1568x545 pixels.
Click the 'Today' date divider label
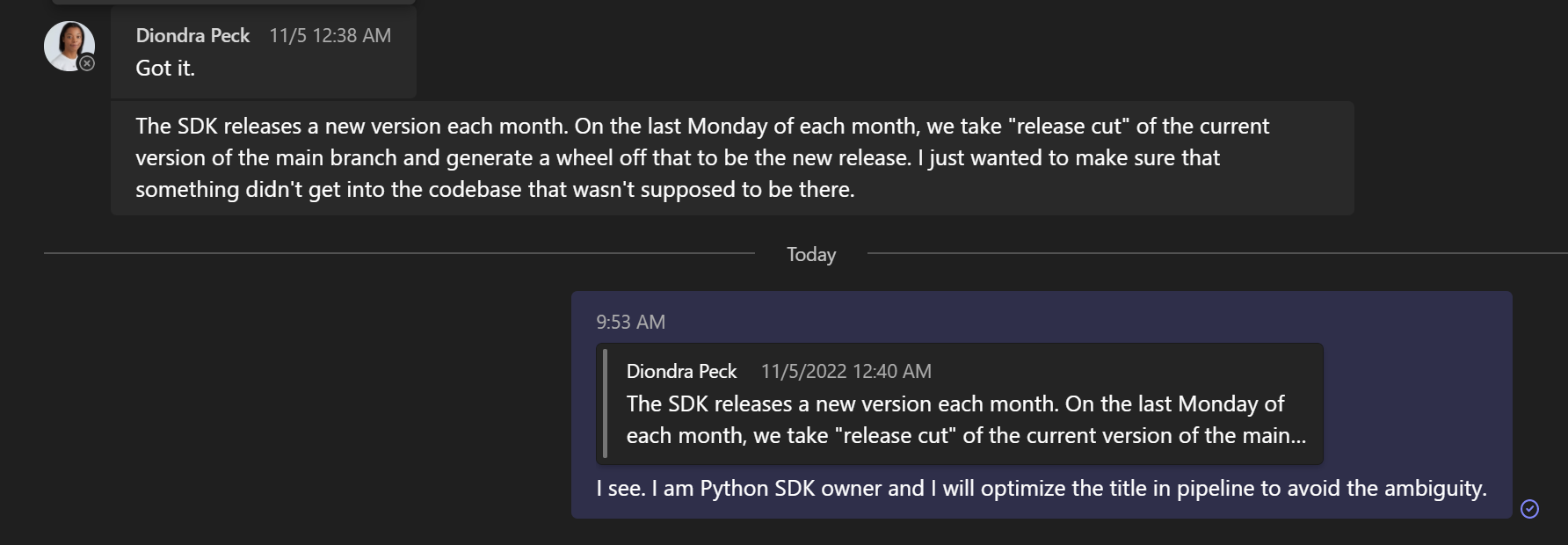(x=810, y=254)
